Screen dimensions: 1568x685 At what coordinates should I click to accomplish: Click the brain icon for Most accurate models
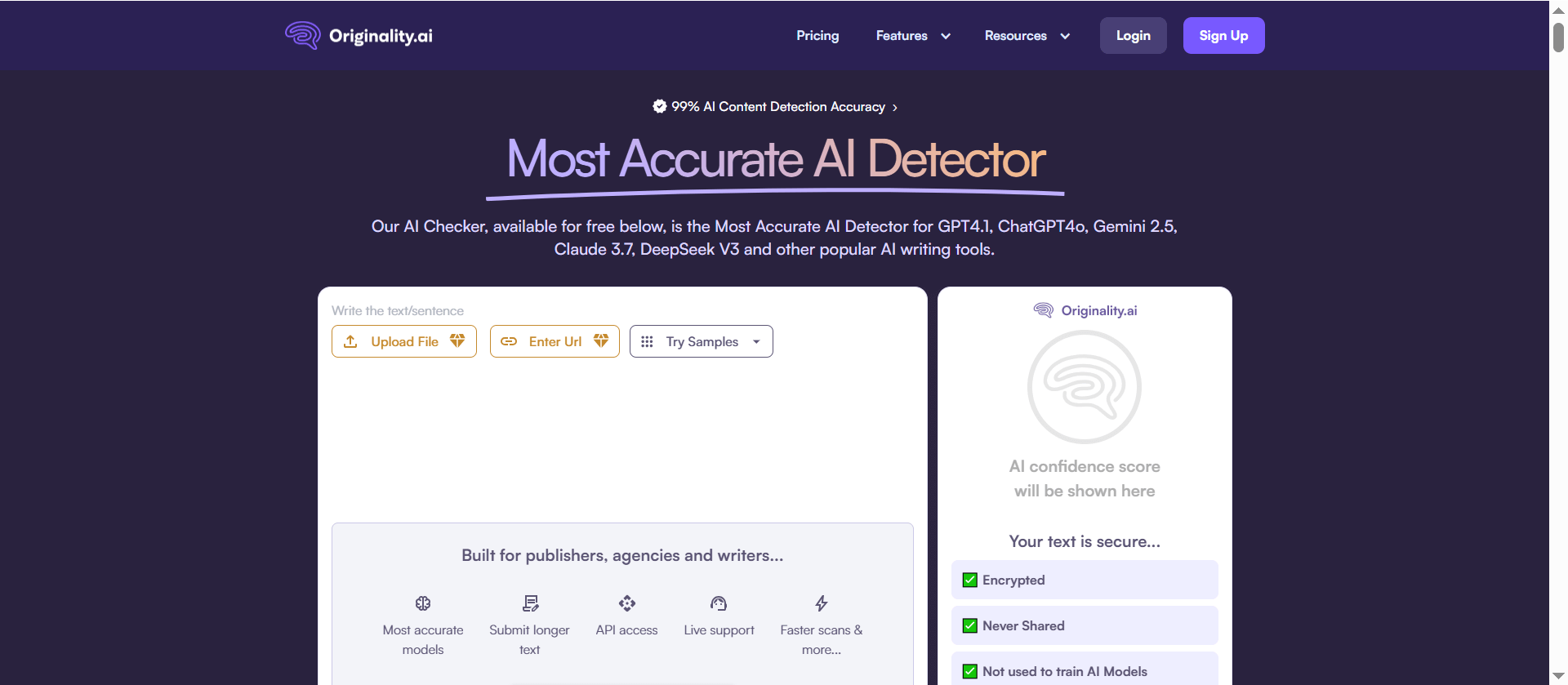423,603
